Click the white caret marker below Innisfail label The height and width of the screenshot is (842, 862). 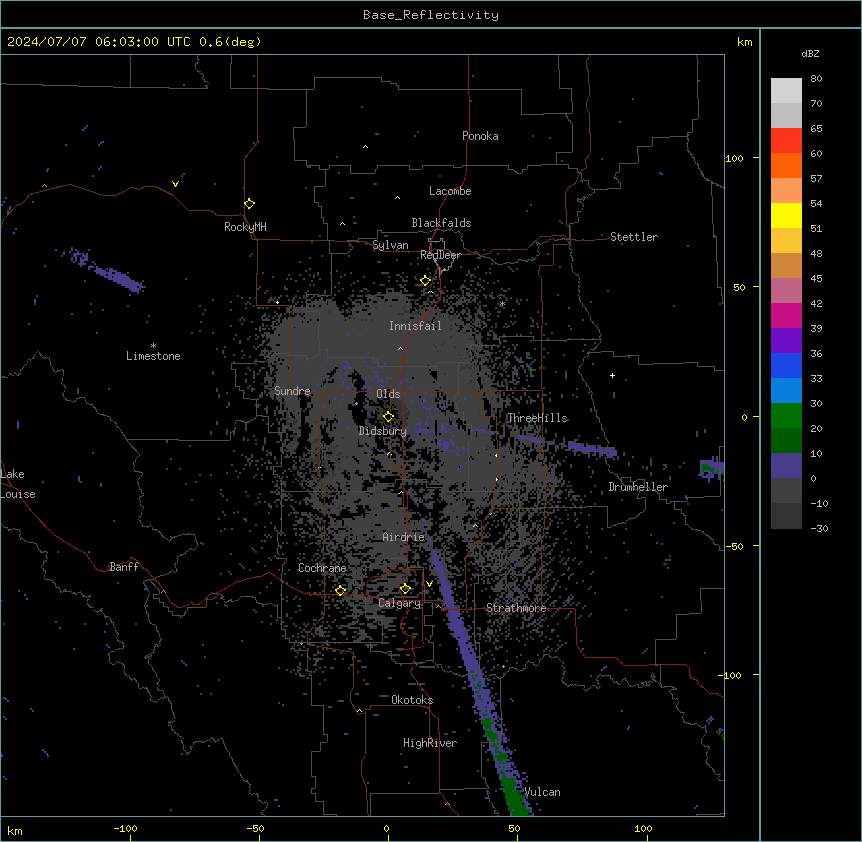(x=400, y=348)
